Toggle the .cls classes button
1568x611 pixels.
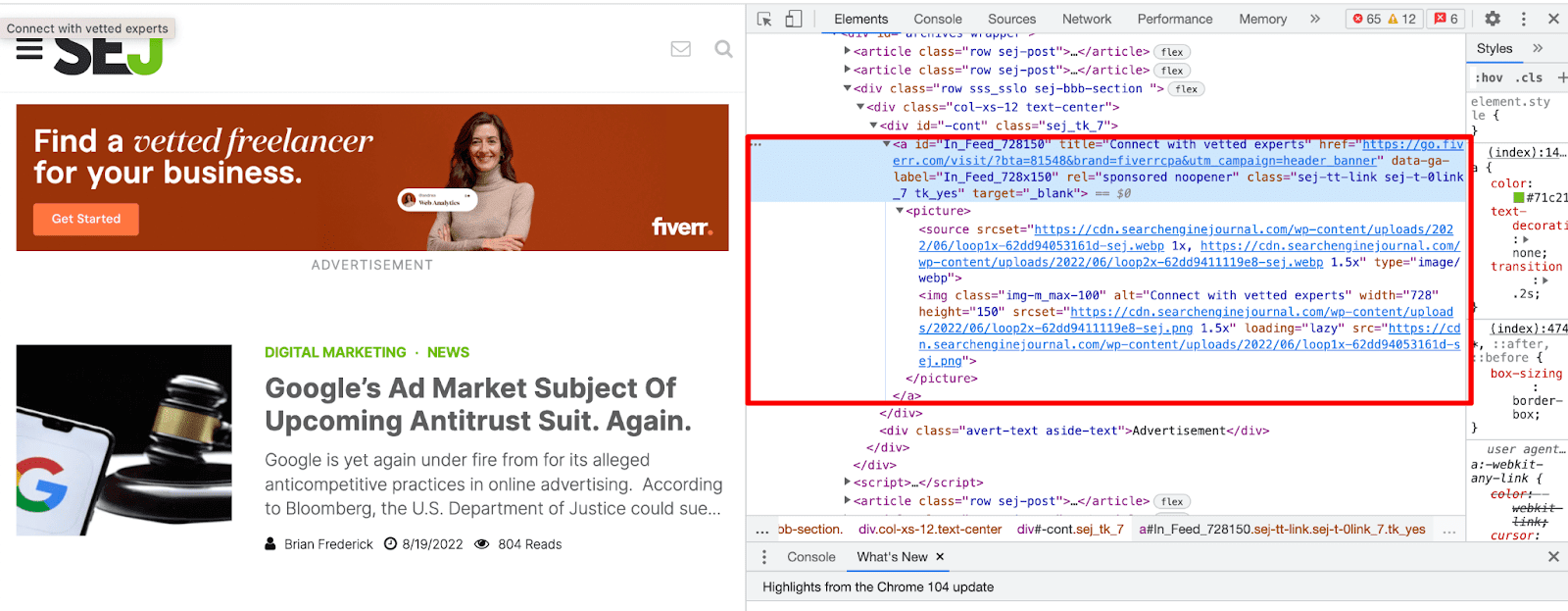point(1529,77)
